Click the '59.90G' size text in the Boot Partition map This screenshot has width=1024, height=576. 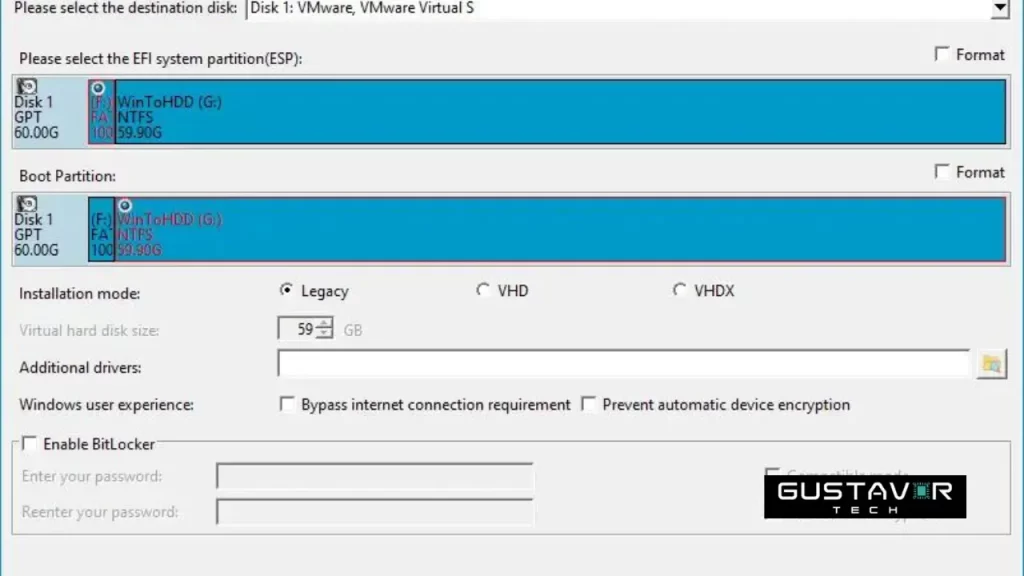tap(139, 250)
